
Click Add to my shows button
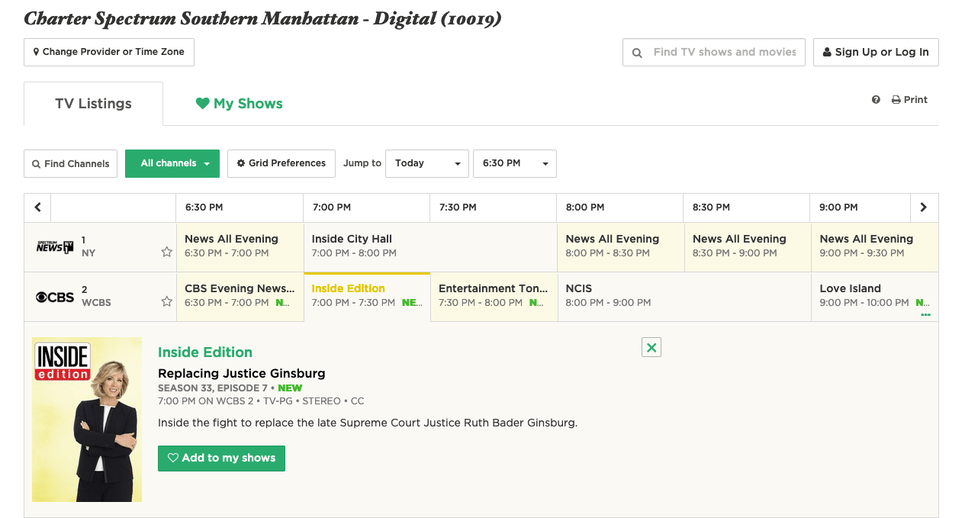click(x=222, y=458)
